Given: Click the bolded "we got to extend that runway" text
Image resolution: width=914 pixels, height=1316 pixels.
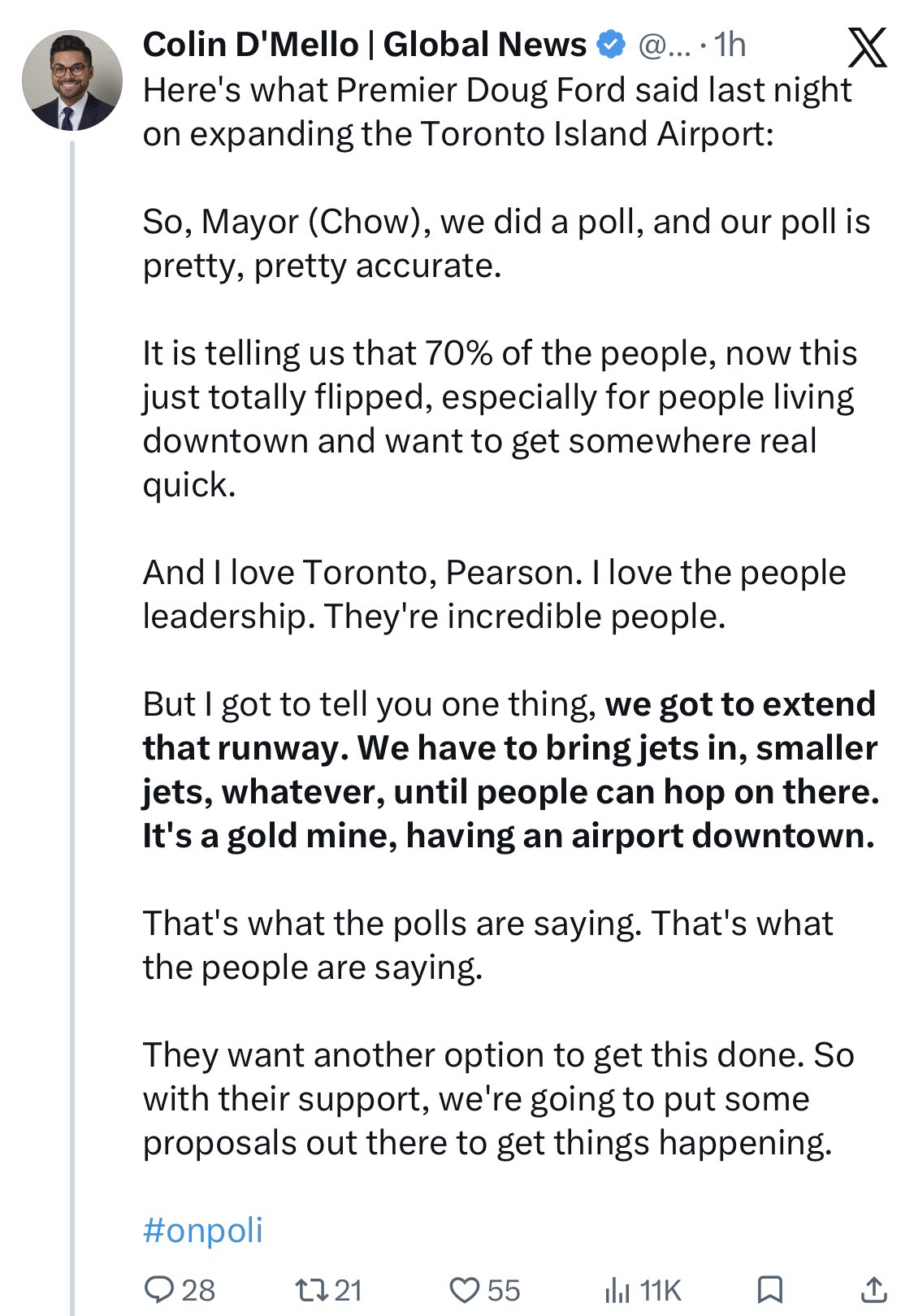Looking at the screenshot, I should coord(739,704).
